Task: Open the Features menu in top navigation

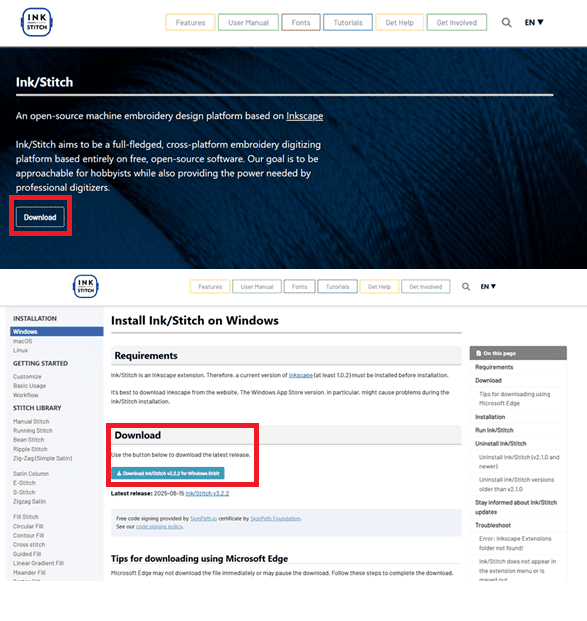Action: coord(191,23)
